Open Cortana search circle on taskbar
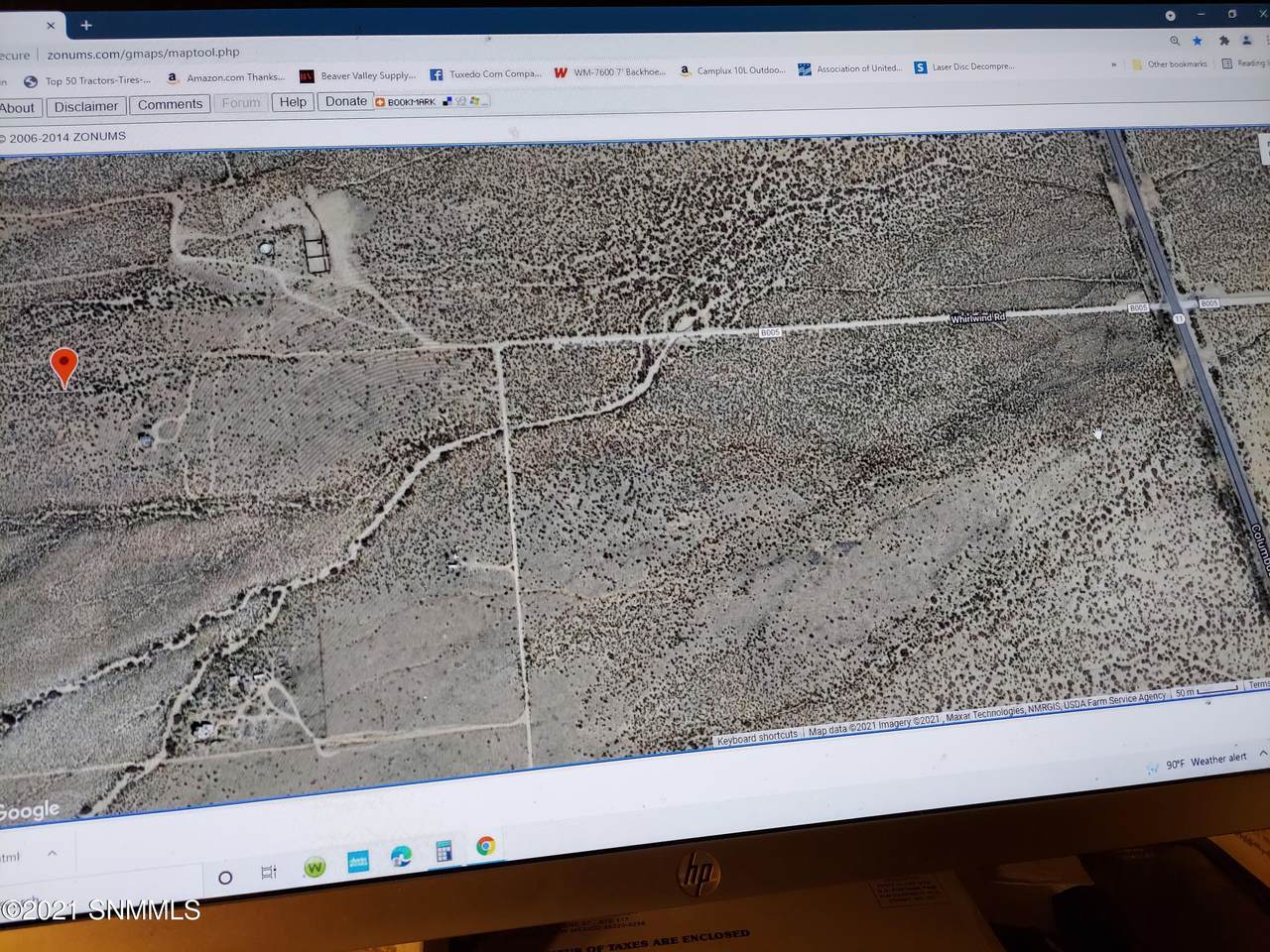The width and height of the screenshot is (1270, 952). point(225,877)
